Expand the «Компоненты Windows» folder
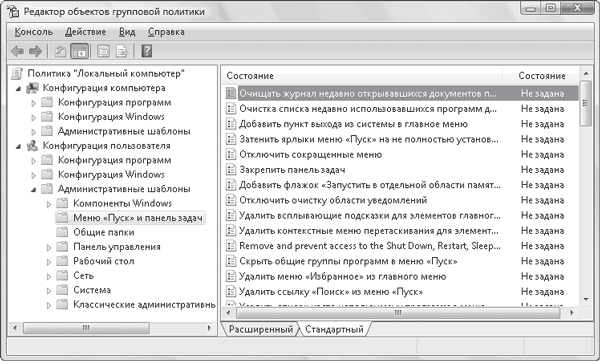This screenshot has height=361, width=600. [x=49, y=204]
